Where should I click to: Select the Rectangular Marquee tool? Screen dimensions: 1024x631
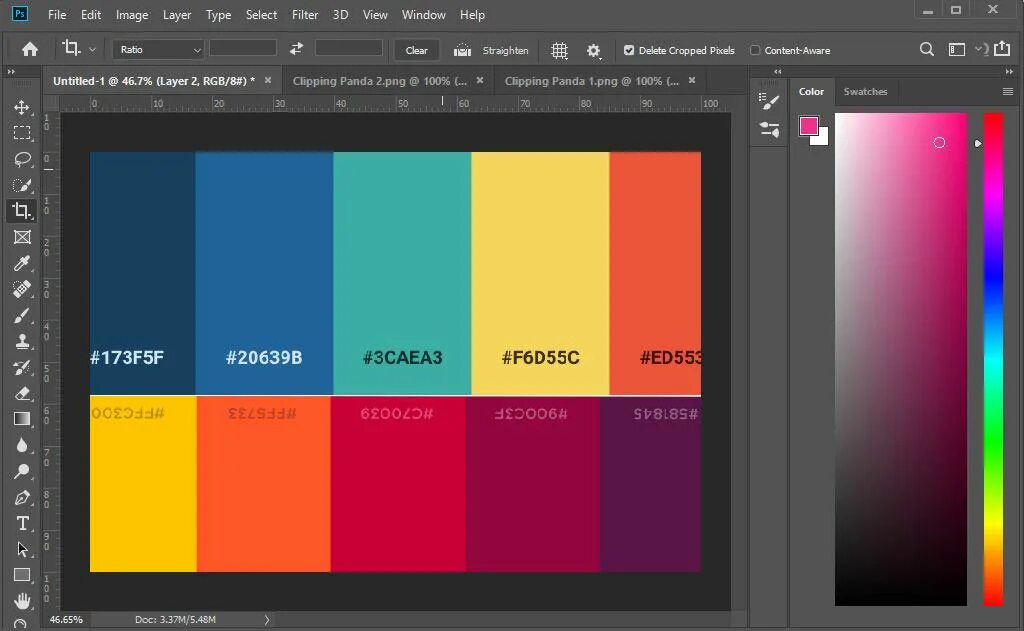tap(22, 133)
